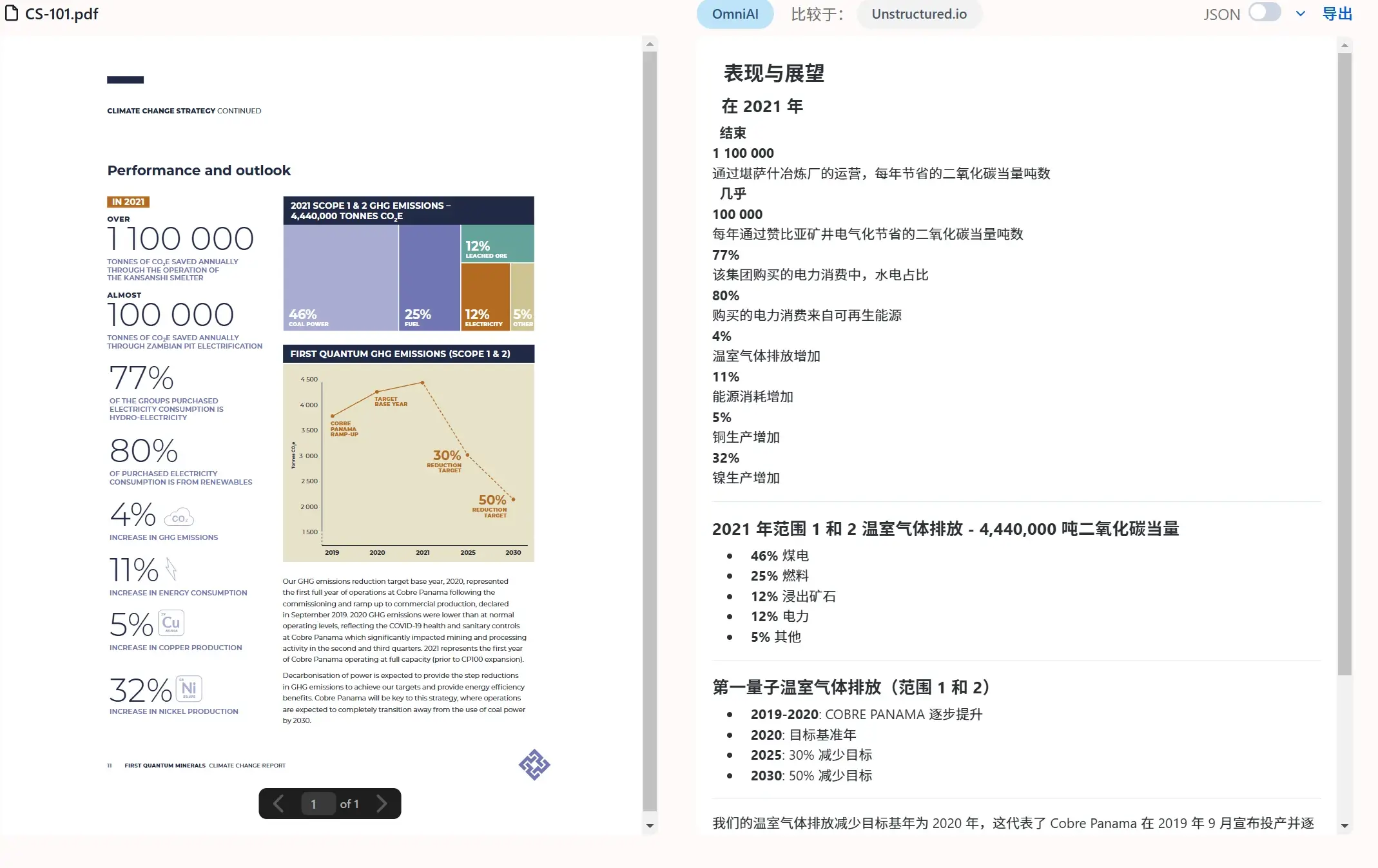Click the CO2 cloud icon in PDF

tap(179, 517)
